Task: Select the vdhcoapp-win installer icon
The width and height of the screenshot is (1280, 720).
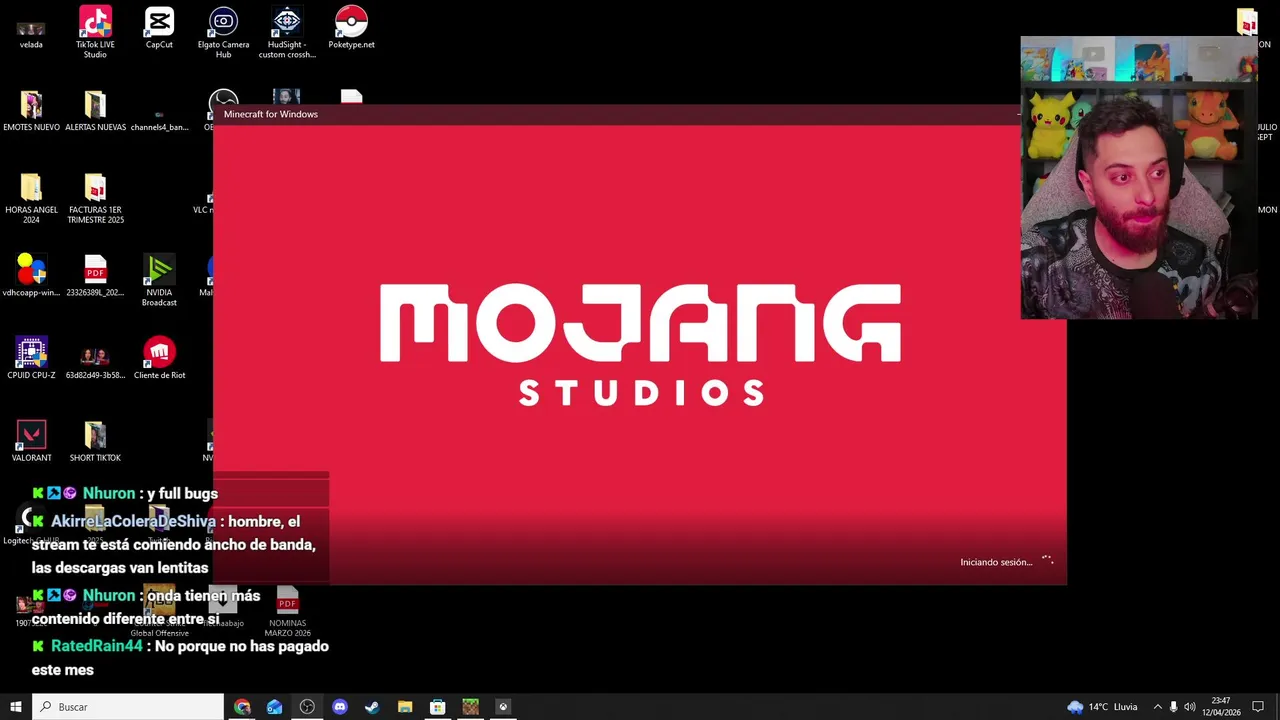Action: point(31,276)
